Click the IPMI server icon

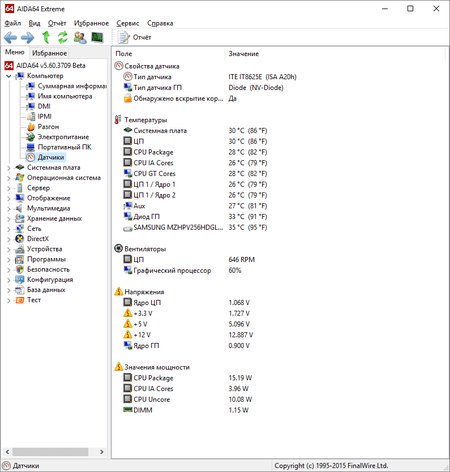tap(31, 116)
